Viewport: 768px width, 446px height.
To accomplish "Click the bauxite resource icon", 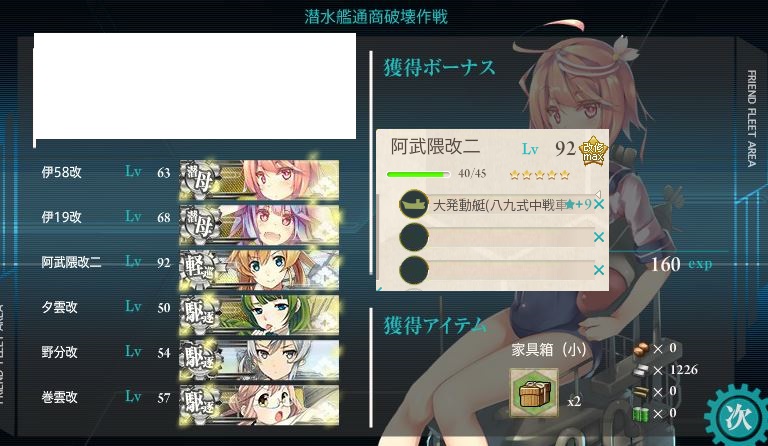I will (641, 349).
